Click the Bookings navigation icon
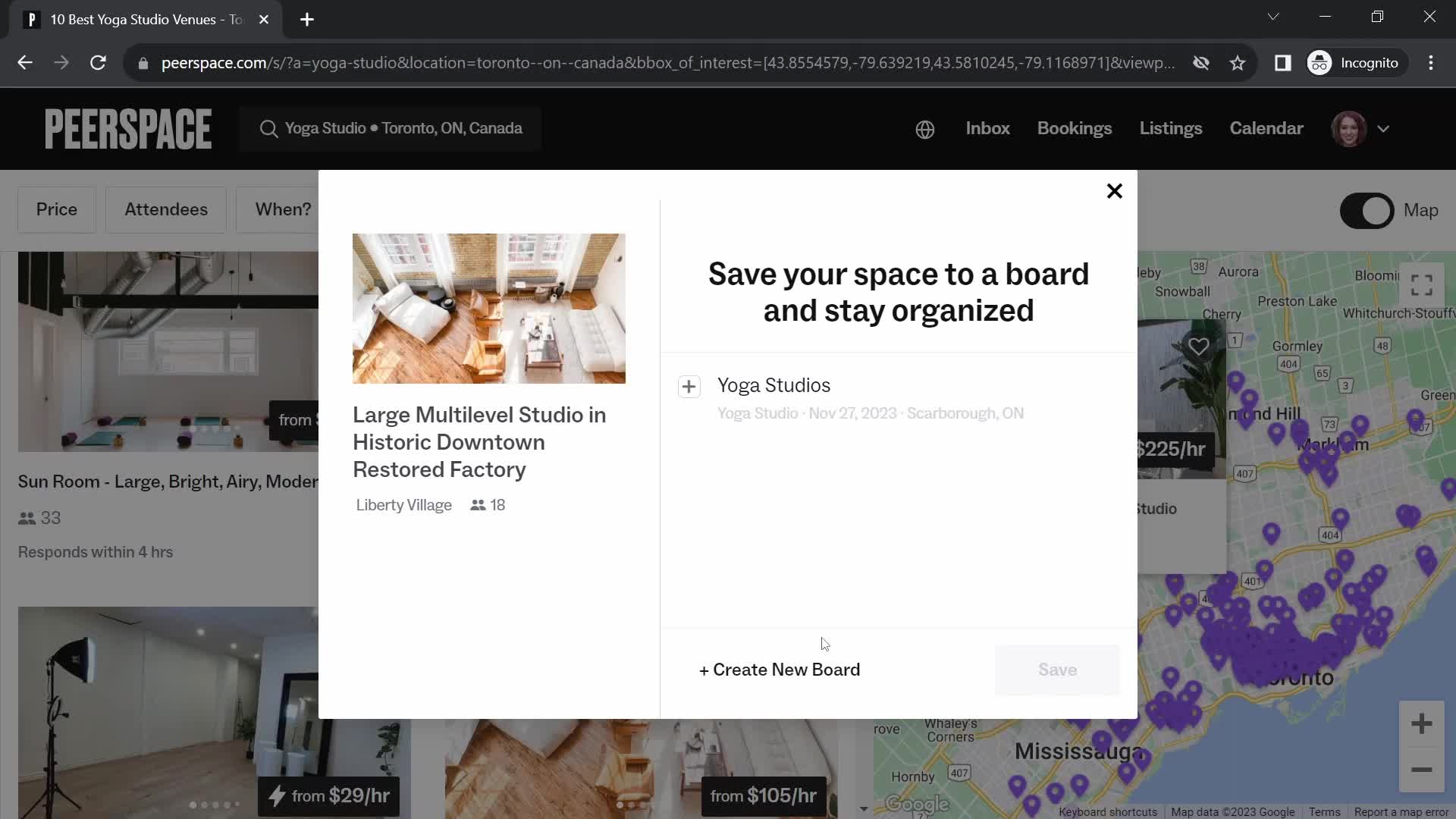Image resolution: width=1456 pixels, height=819 pixels. tap(1075, 128)
